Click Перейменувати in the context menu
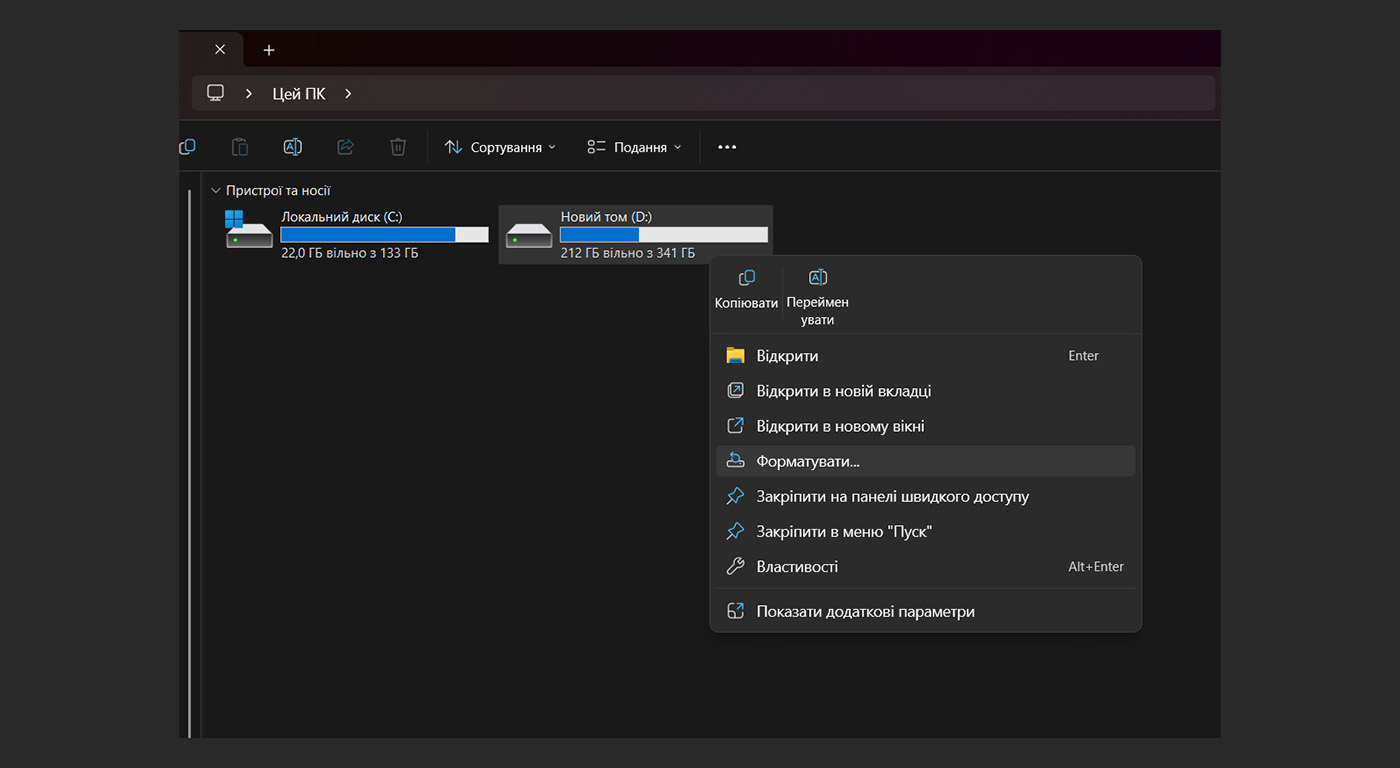Image resolution: width=1400 pixels, height=768 pixels. point(817,298)
